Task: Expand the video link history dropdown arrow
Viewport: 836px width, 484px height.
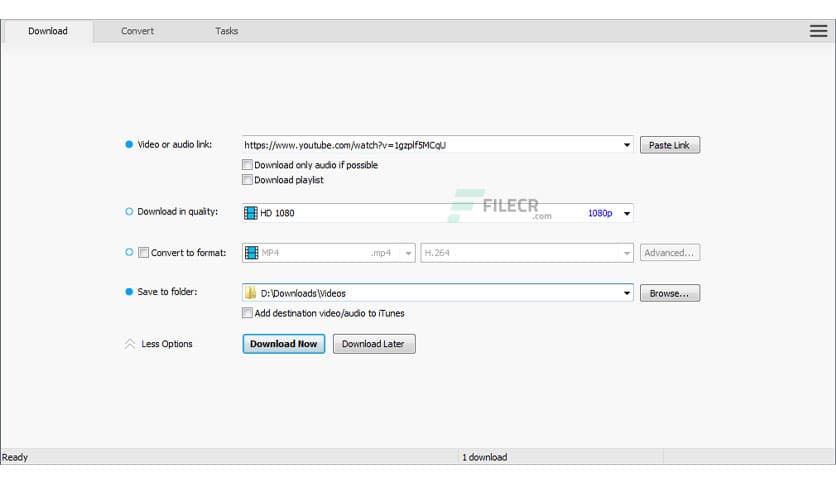Action: point(626,145)
